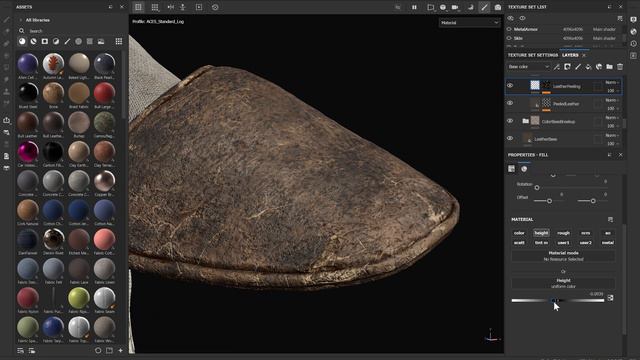Click the symmetry icon in top toolbar
The image size is (640, 360).
[171, 7]
